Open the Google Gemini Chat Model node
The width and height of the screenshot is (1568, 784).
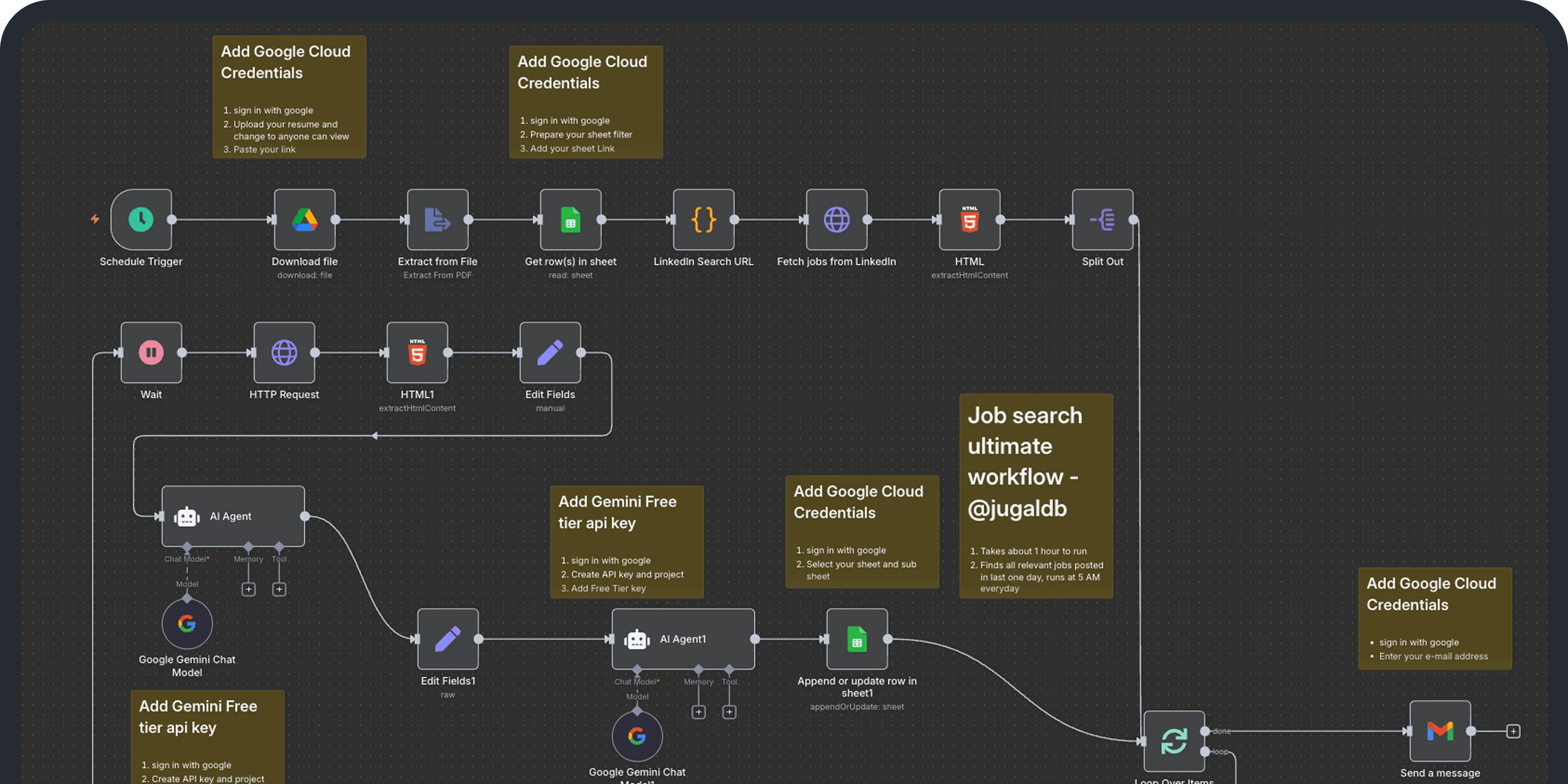point(187,623)
